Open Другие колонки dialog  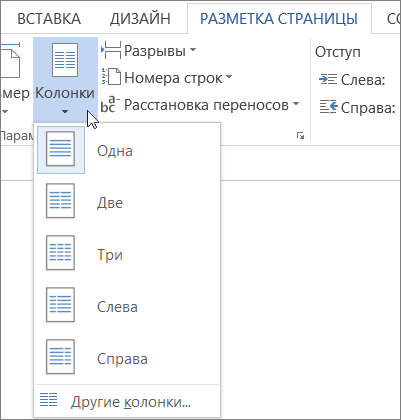point(127,401)
